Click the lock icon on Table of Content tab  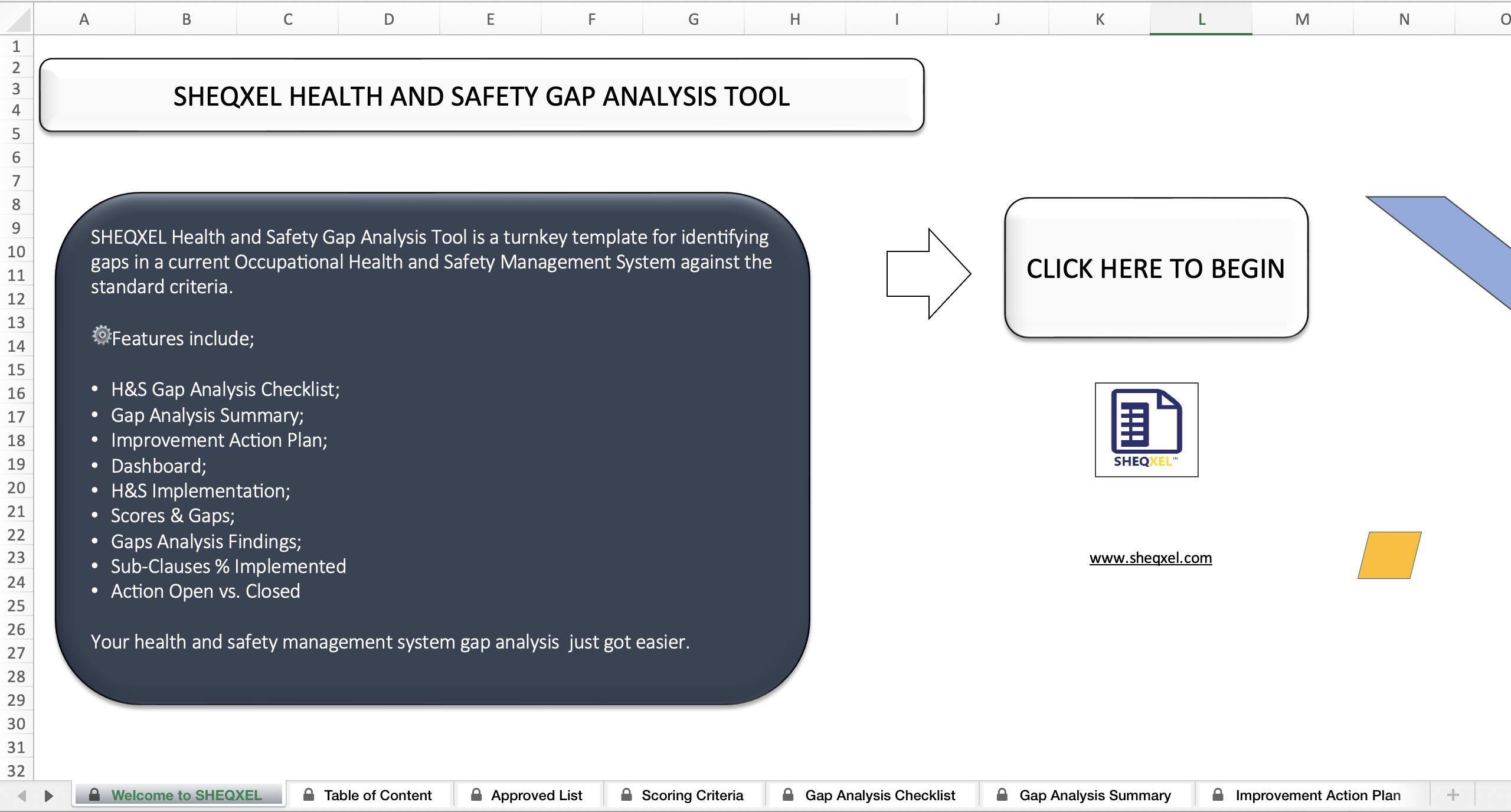click(308, 794)
